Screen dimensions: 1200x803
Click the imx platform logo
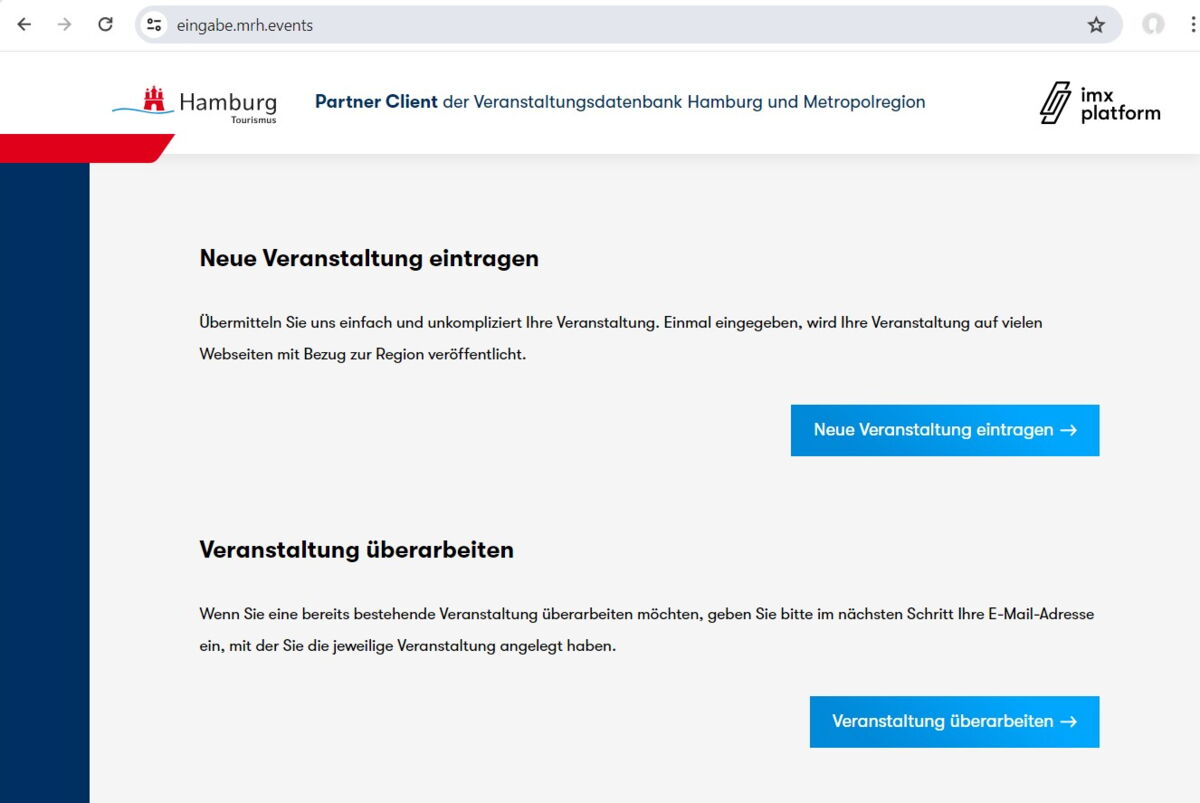click(x=1100, y=103)
